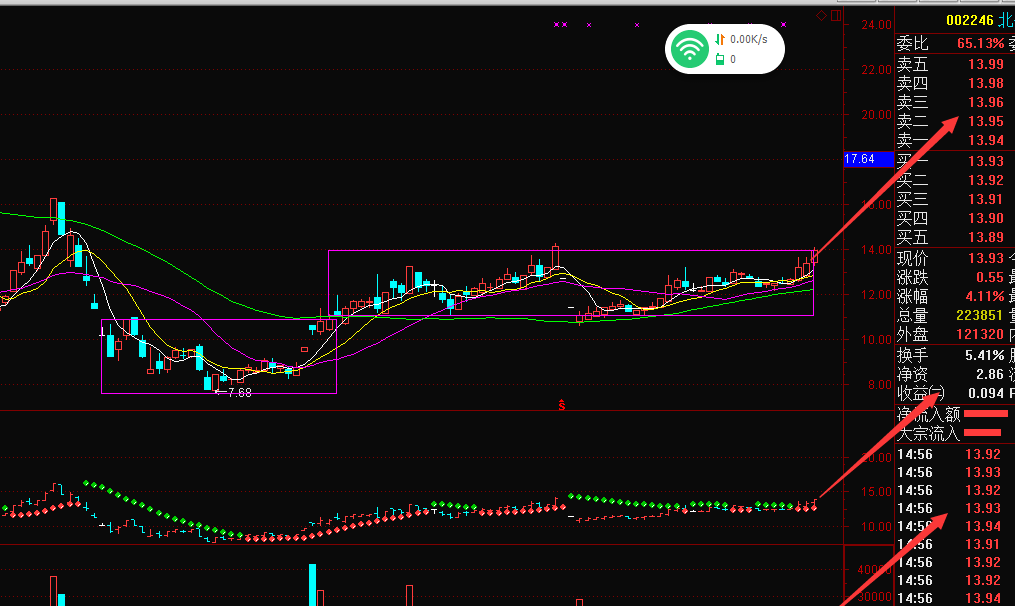Click the 外盘 121320 value
The height and width of the screenshot is (606, 1015).
coord(979,334)
